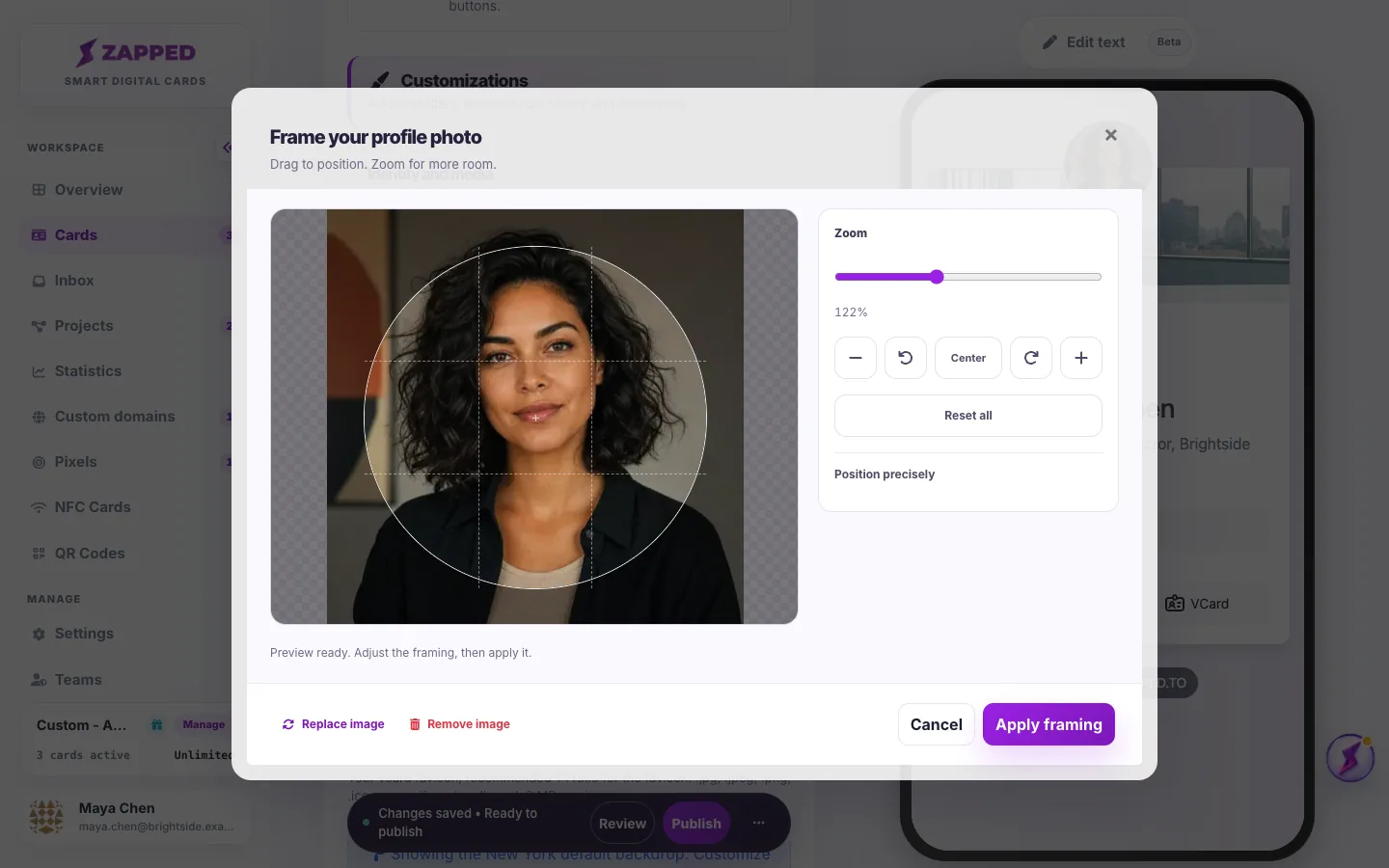The height and width of the screenshot is (868, 1389).
Task: Click Replace image link
Action: click(x=333, y=724)
